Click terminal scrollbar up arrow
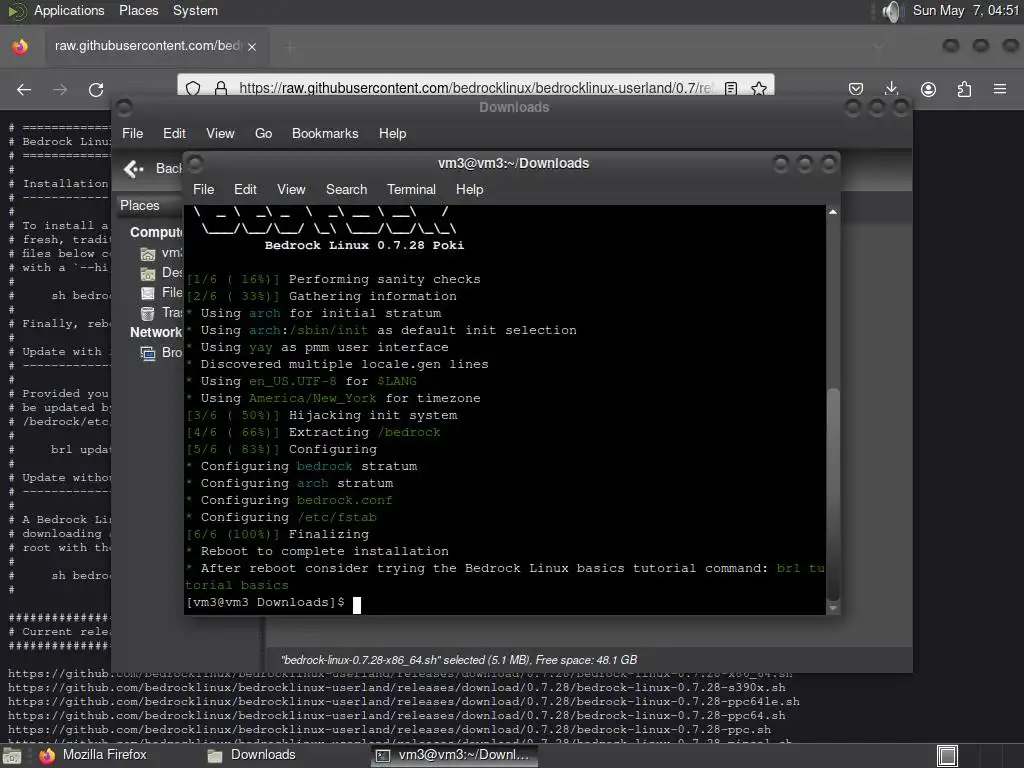Screen dimensions: 1024x768 point(833,212)
